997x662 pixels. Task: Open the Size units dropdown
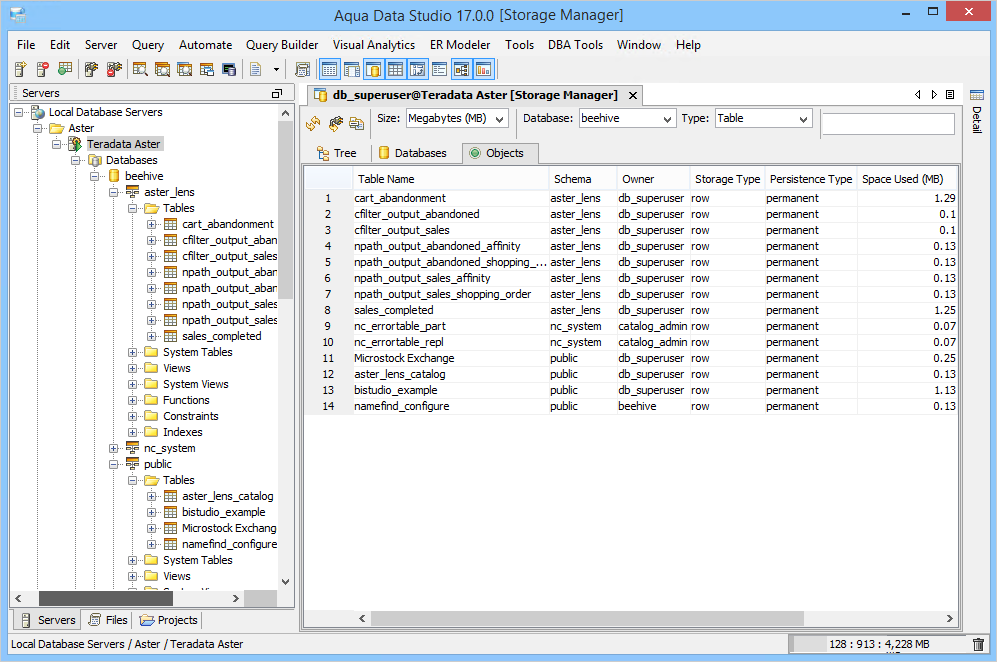tap(457, 119)
